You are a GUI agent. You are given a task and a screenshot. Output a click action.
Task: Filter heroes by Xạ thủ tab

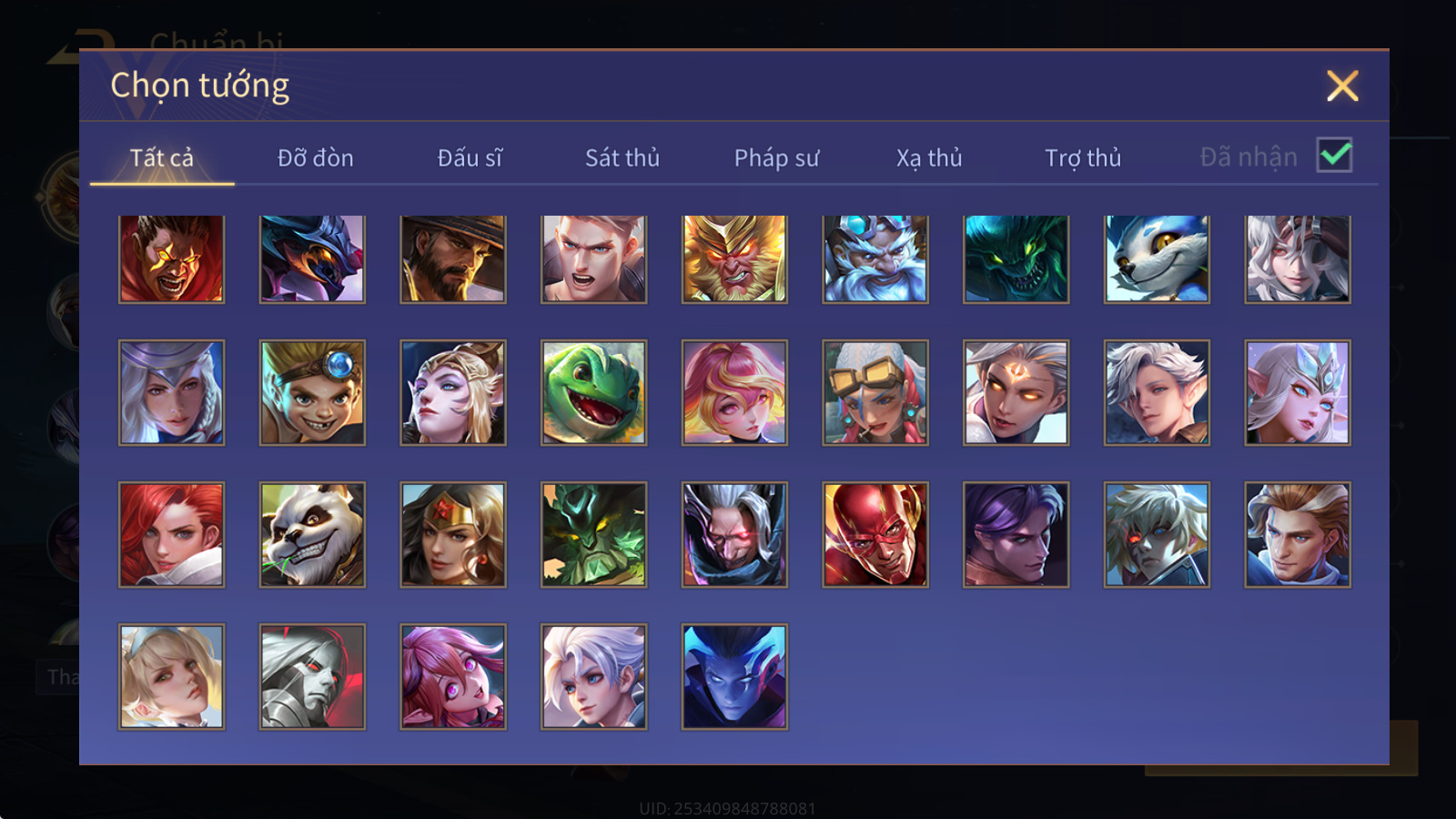pyautogui.click(x=928, y=157)
